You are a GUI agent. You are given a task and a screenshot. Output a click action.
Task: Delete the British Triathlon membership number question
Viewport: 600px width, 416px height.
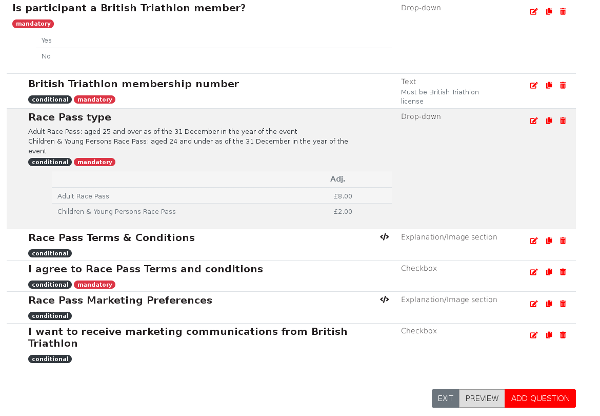pos(563,85)
